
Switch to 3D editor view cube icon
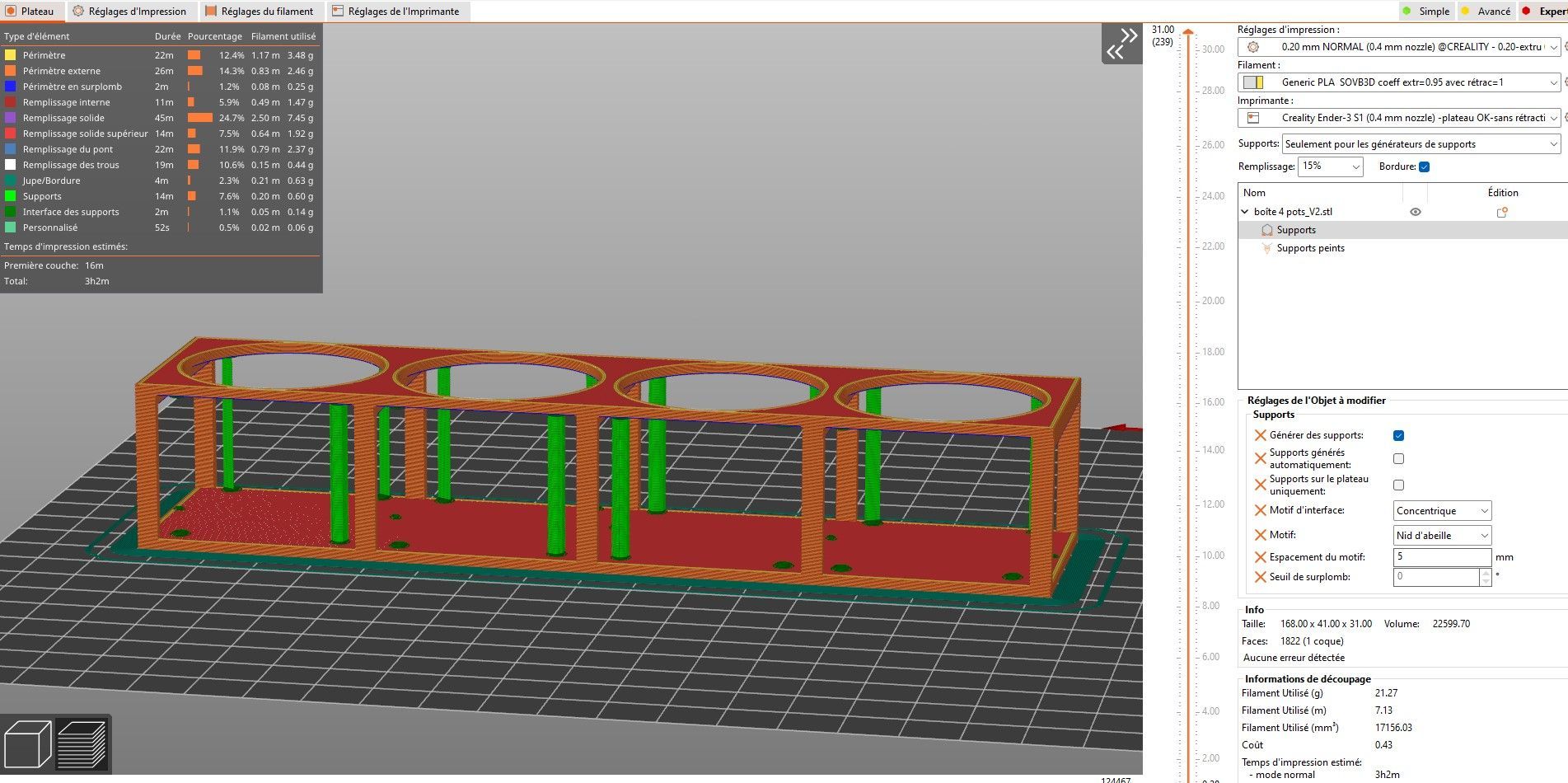pyautogui.click(x=28, y=743)
